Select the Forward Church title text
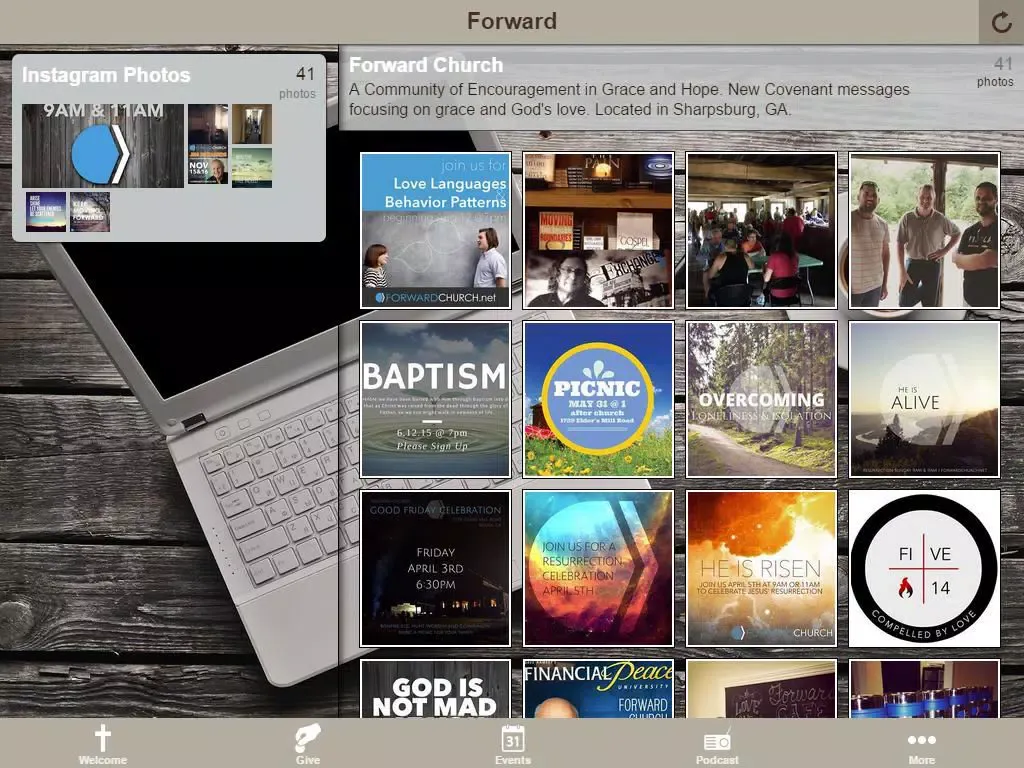The image size is (1024, 768). 426,65
